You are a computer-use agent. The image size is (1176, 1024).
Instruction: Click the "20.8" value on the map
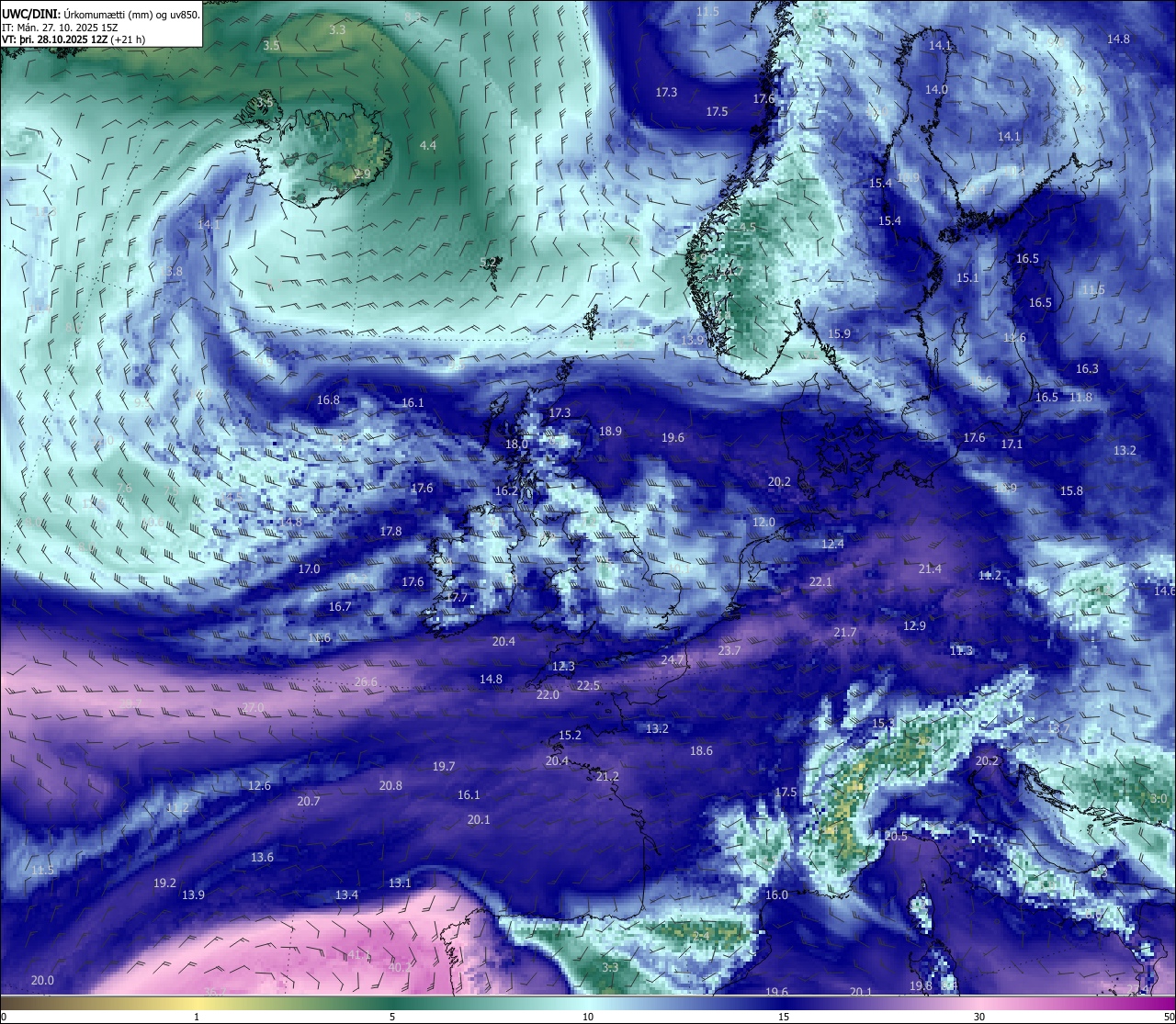[x=390, y=785]
